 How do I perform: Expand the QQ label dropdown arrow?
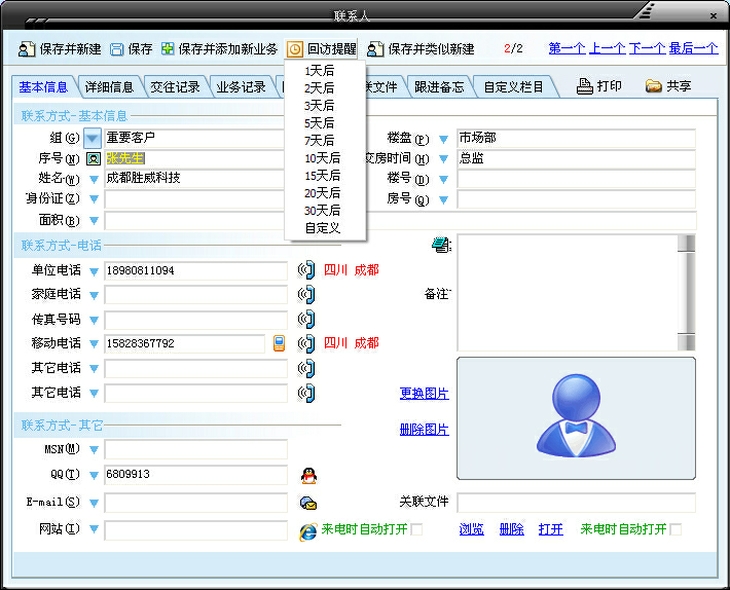pos(94,475)
